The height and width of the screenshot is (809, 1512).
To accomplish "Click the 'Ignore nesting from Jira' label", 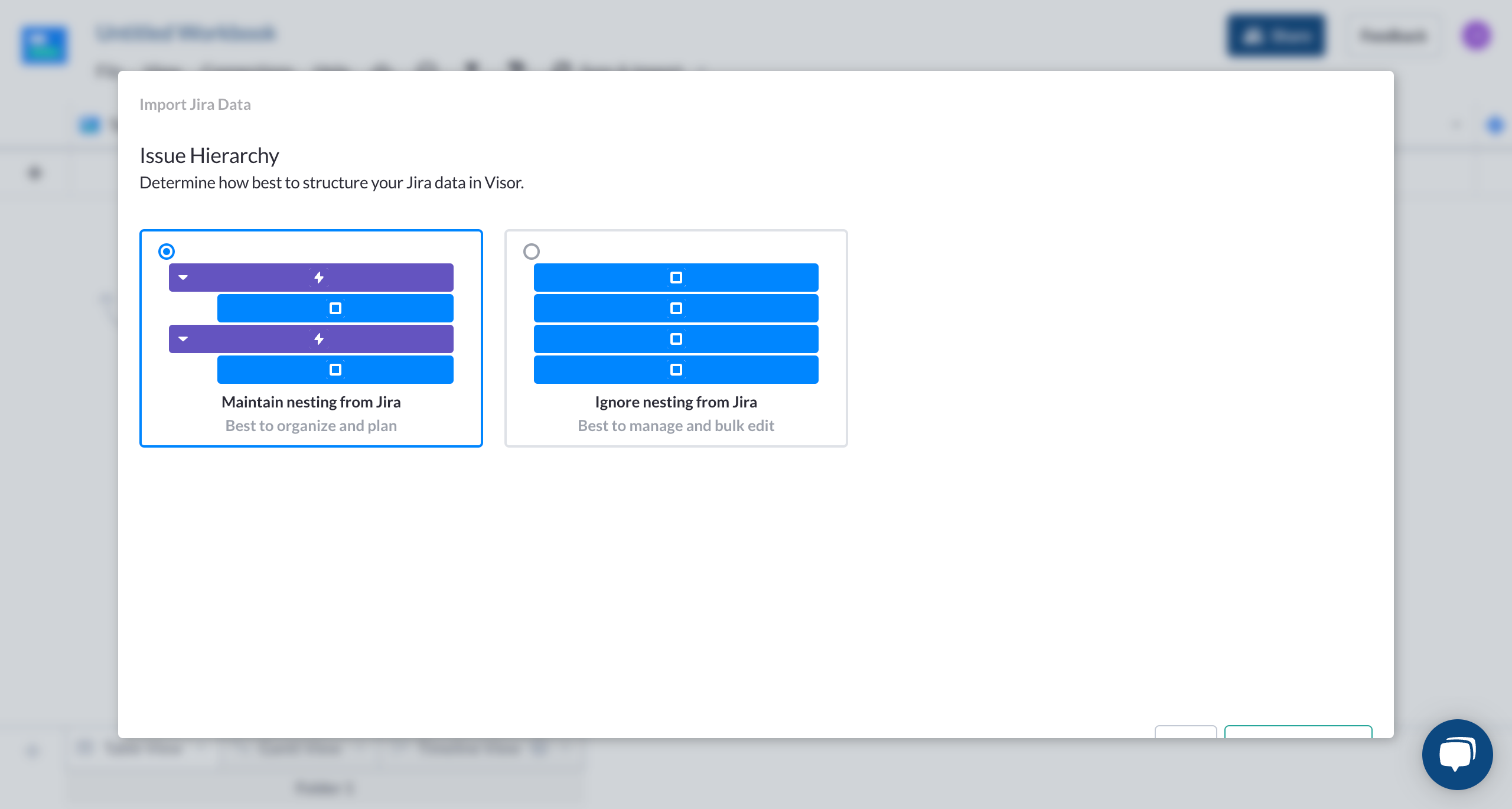I will click(676, 402).
